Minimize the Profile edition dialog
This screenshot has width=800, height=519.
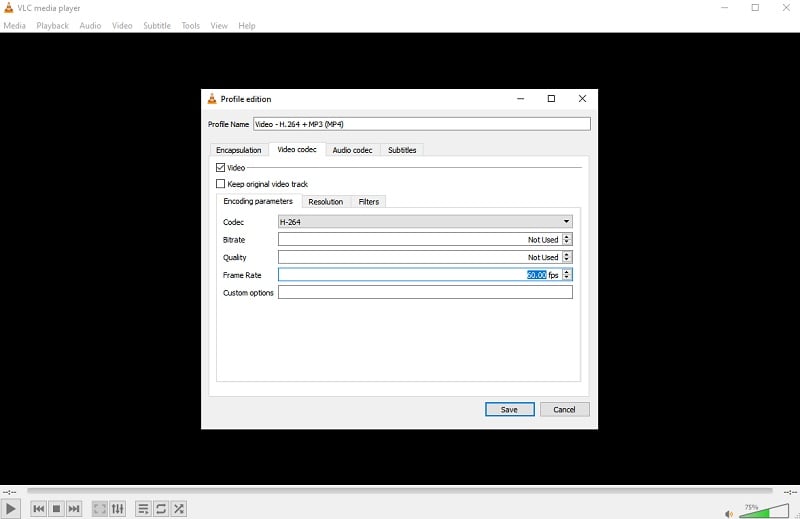pos(520,98)
